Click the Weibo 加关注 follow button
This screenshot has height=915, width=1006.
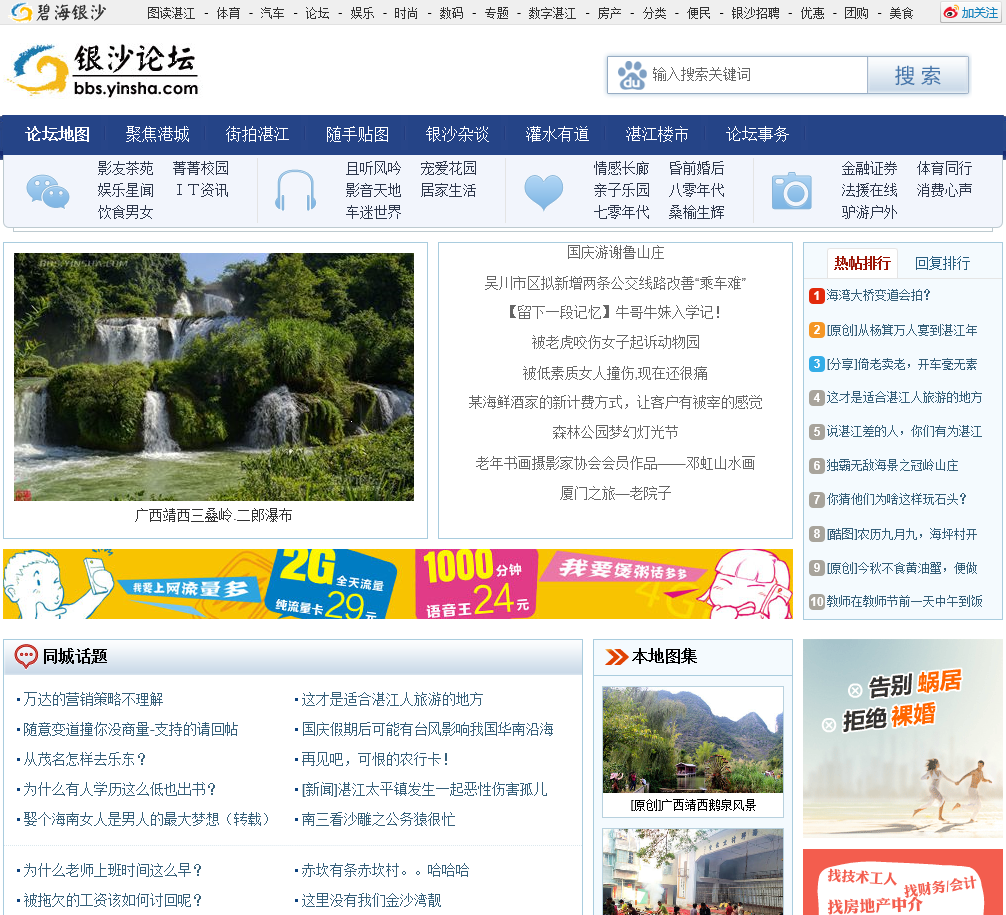971,12
